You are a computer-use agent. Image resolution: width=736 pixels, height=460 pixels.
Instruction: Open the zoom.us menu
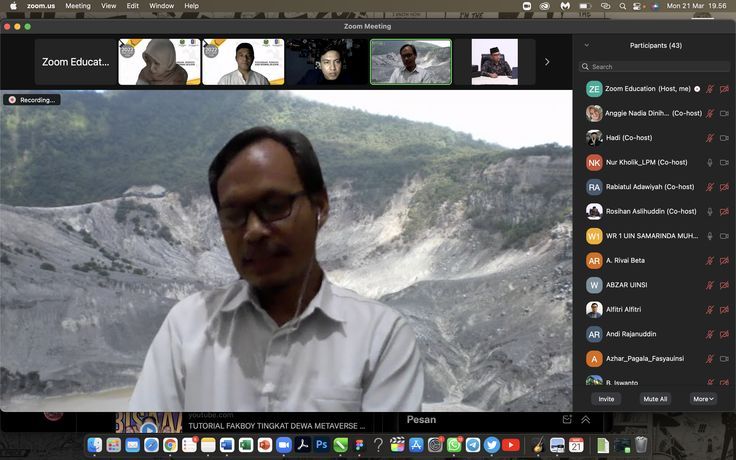click(x=41, y=6)
